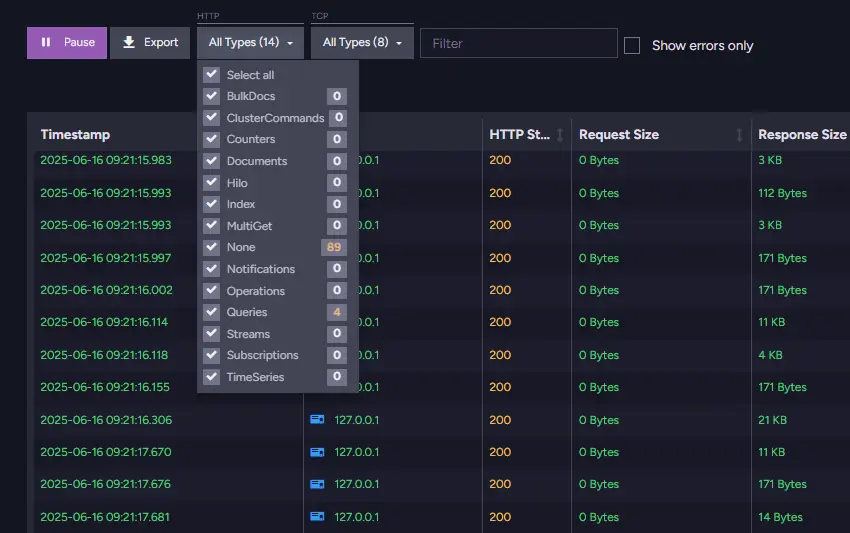Image resolution: width=850 pixels, height=533 pixels.
Task: Click timestamp 2025-06-16 09:21:15.997
Action: (x=106, y=258)
